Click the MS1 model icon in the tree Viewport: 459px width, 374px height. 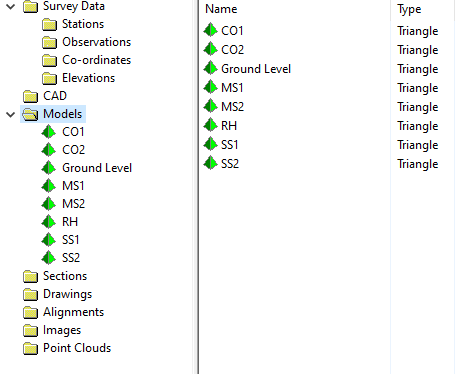pyautogui.click(x=49, y=186)
